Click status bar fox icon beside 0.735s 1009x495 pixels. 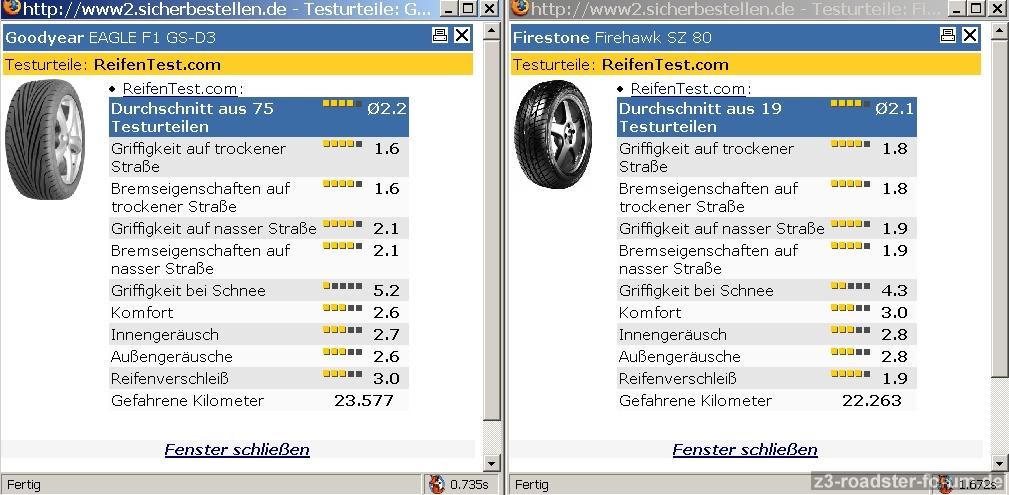click(x=436, y=485)
